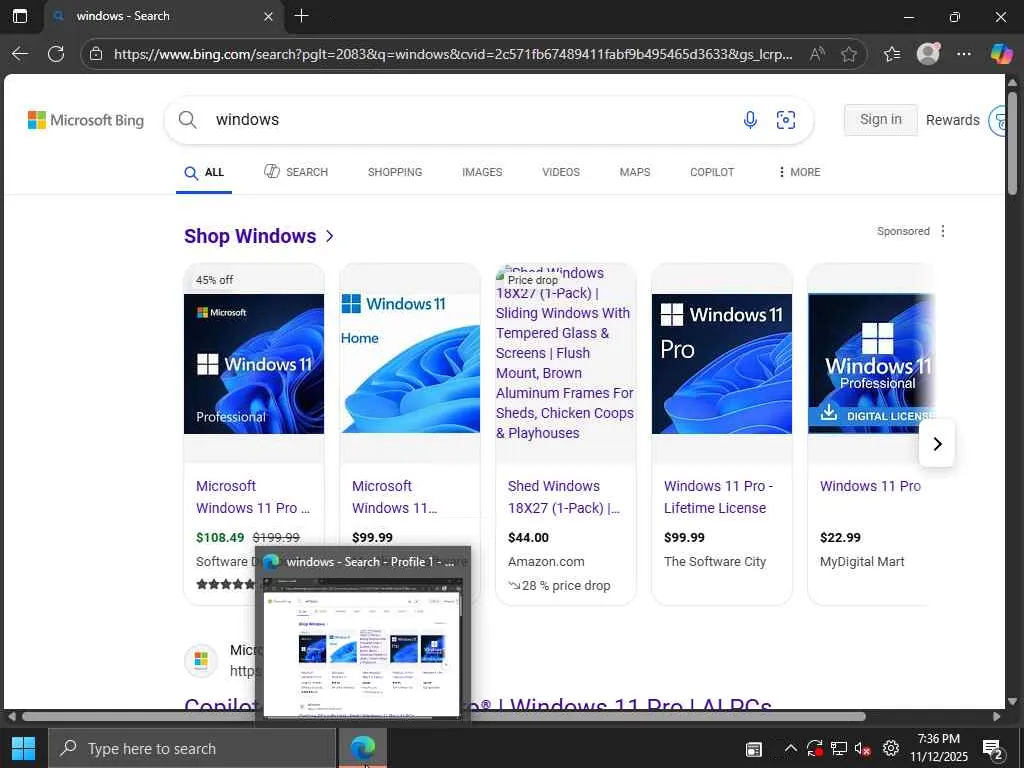Switch to the MAPS tab
Screen dimensions: 1024x768
[635, 172]
